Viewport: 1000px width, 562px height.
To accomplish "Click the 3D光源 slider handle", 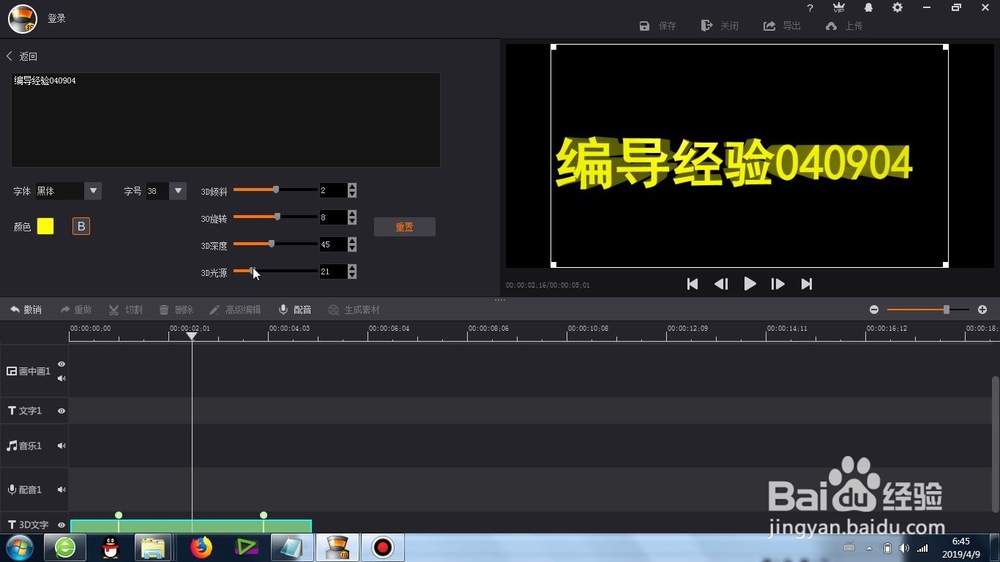I will click(x=251, y=271).
